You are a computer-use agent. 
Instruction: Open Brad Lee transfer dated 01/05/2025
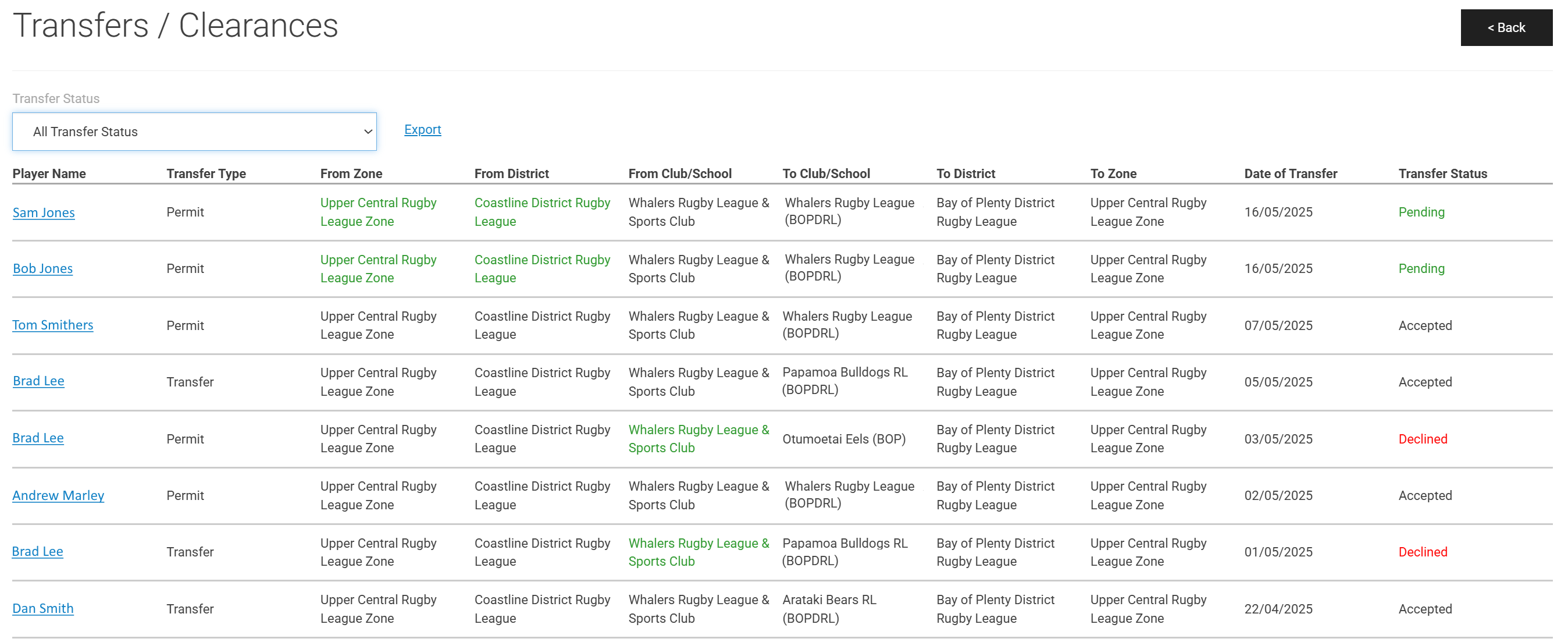click(38, 552)
